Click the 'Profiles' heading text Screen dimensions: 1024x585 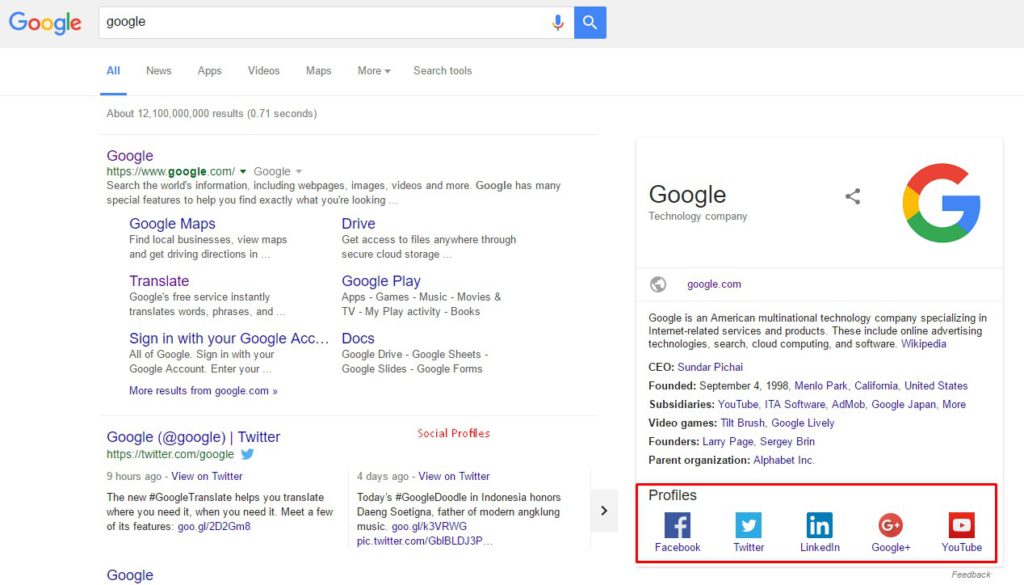coord(672,495)
